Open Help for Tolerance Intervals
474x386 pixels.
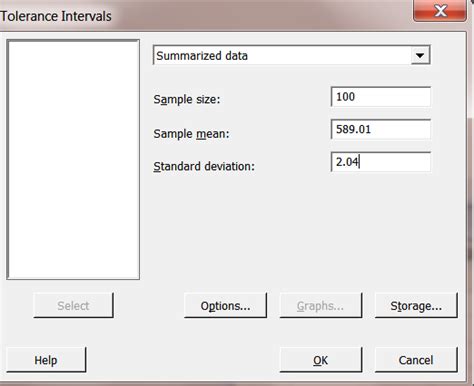point(46,360)
